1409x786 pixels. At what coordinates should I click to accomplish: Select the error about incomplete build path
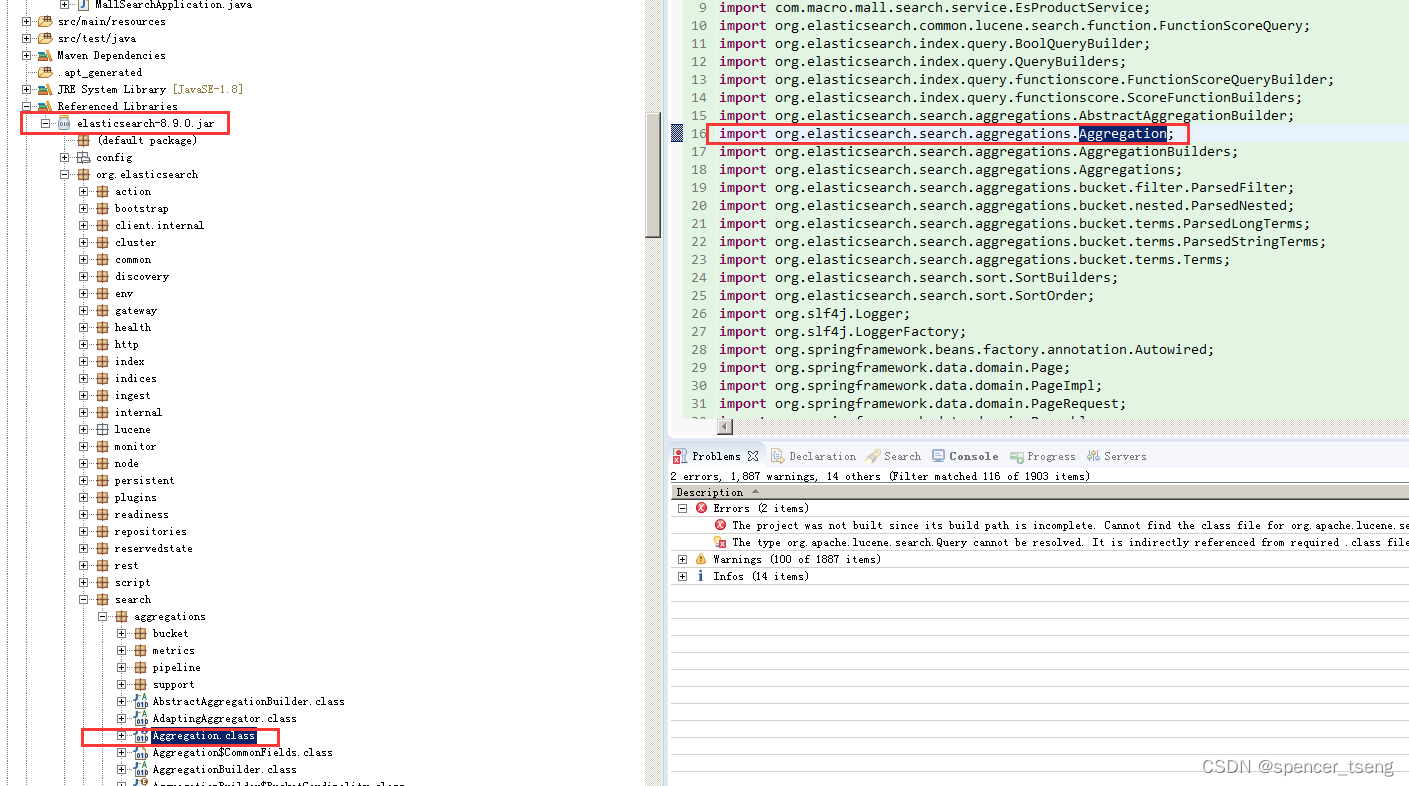[1000, 525]
